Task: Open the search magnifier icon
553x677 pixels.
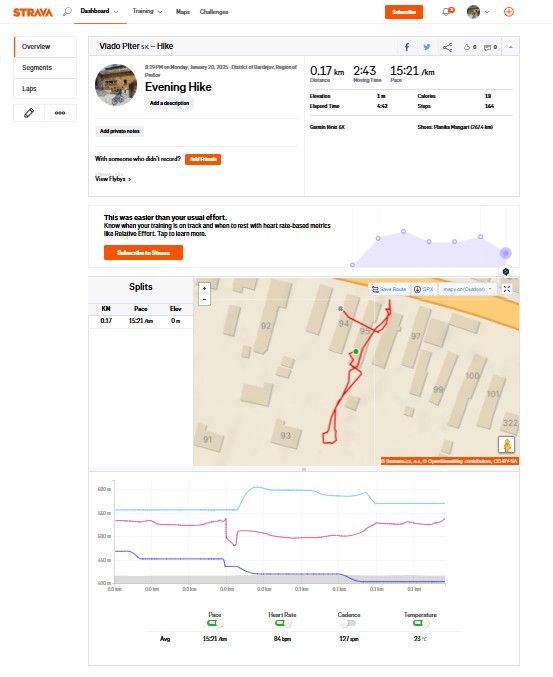Action: point(67,12)
